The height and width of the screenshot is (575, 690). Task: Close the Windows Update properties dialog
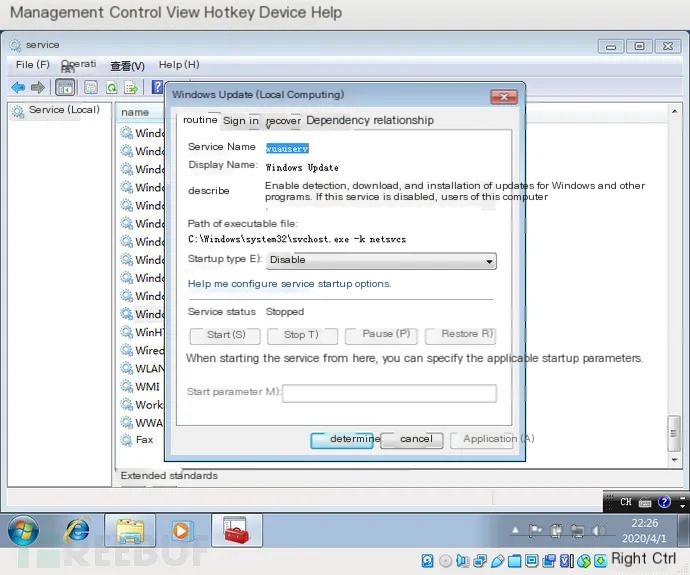(504, 97)
